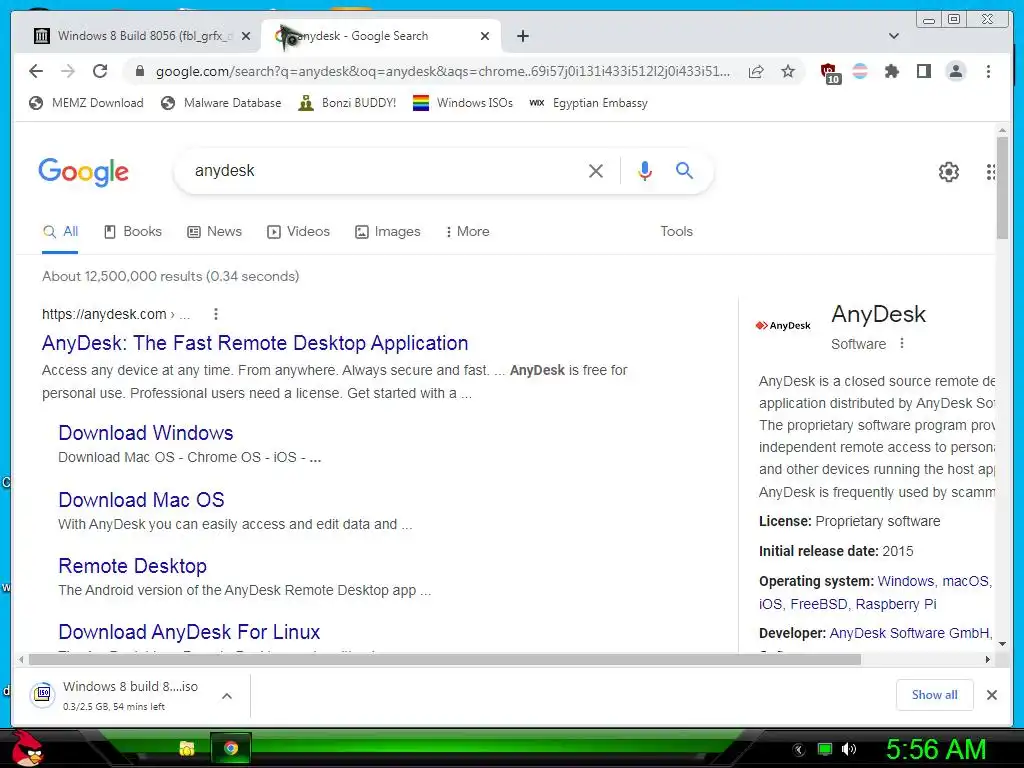
Task: Open AnyDesk: The Fast Remote Desktop Application result
Action: [x=255, y=343]
